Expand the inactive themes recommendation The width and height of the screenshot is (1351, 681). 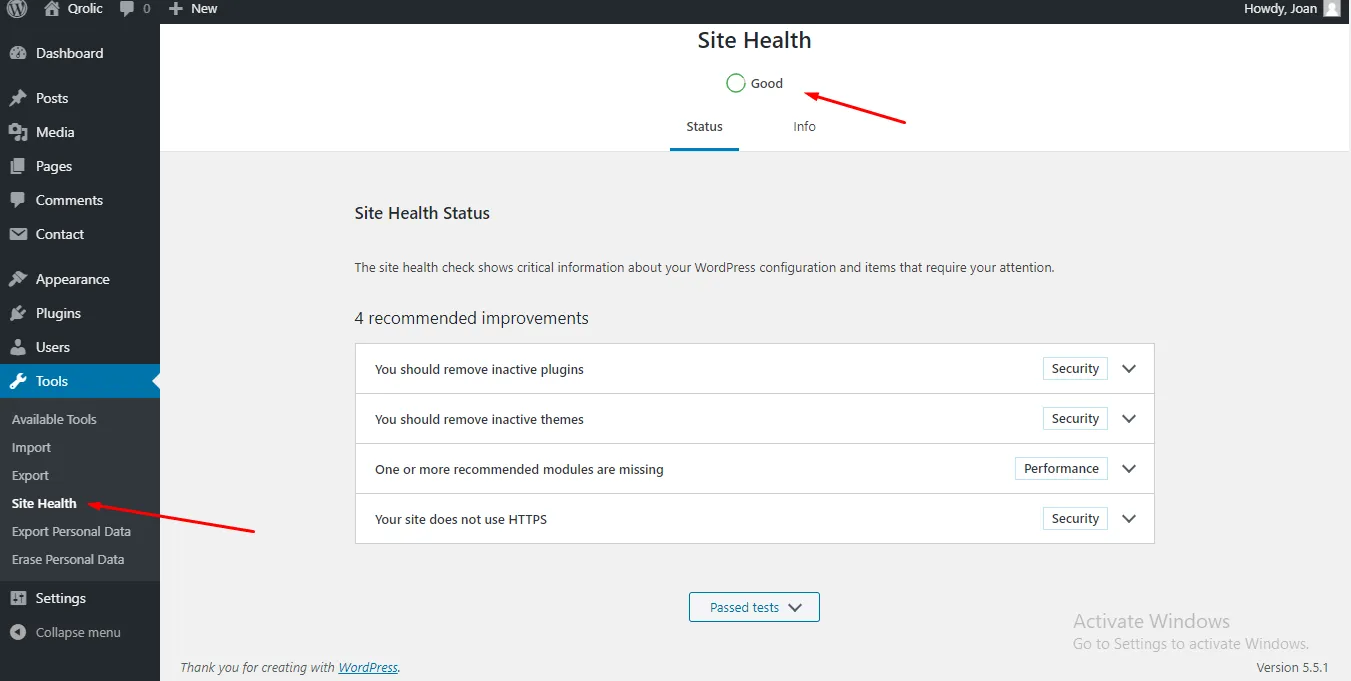tap(1129, 419)
